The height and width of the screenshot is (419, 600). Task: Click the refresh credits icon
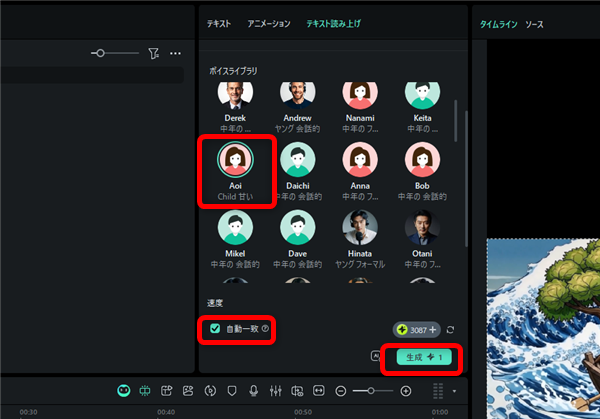[x=451, y=329]
